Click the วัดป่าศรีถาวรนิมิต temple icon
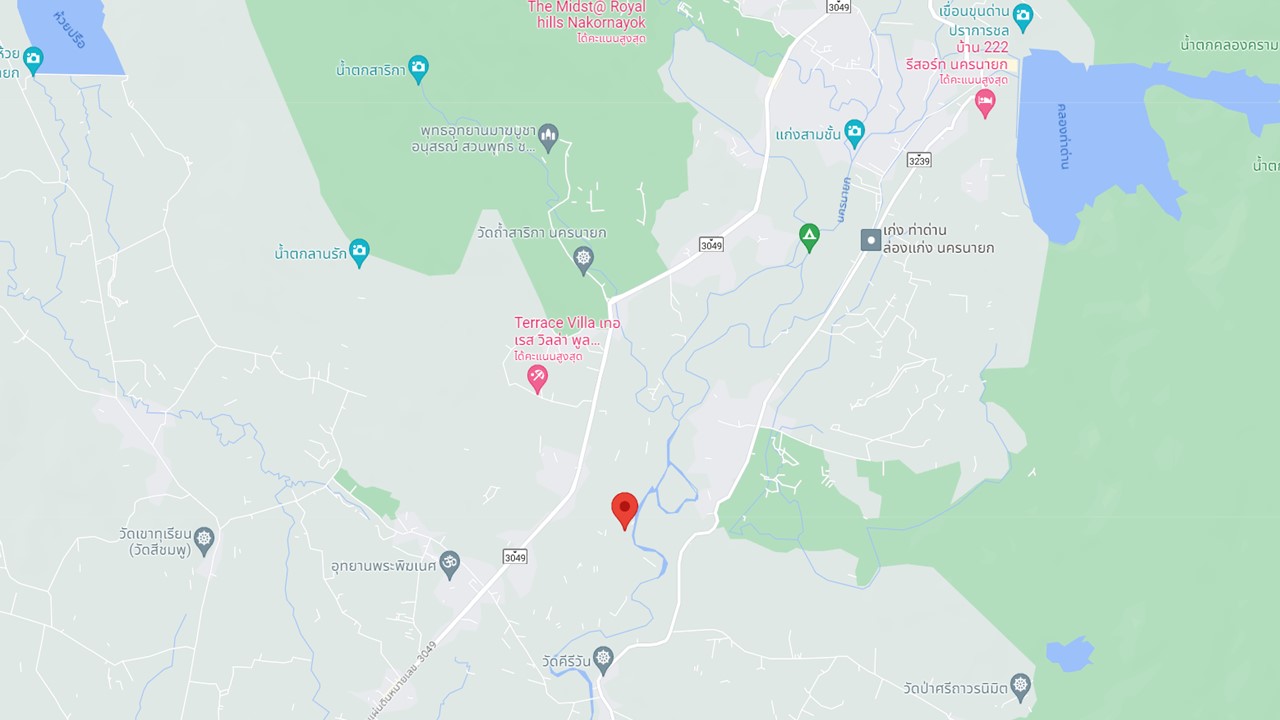The height and width of the screenshot is (720, 1280). click(1020, 686)
